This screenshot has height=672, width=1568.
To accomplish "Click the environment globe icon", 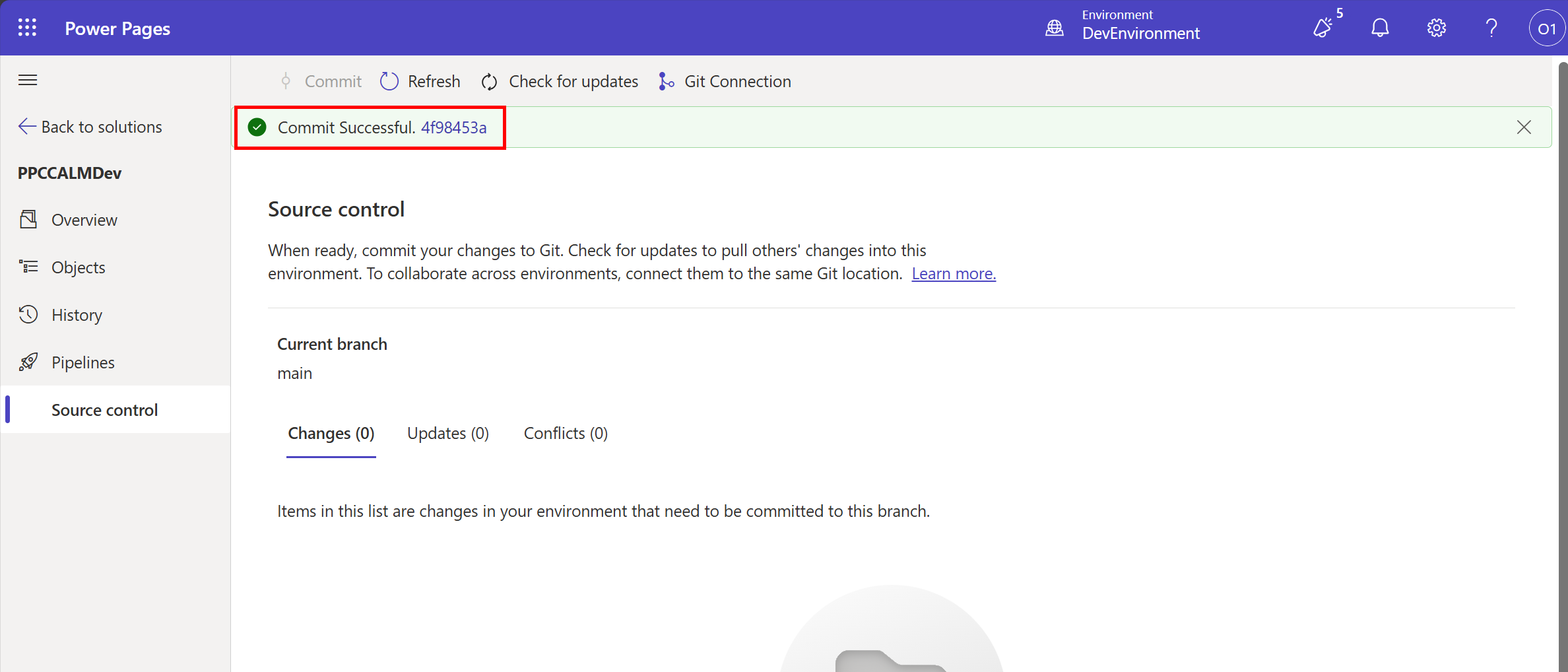I will click(x=1054, y=27).
